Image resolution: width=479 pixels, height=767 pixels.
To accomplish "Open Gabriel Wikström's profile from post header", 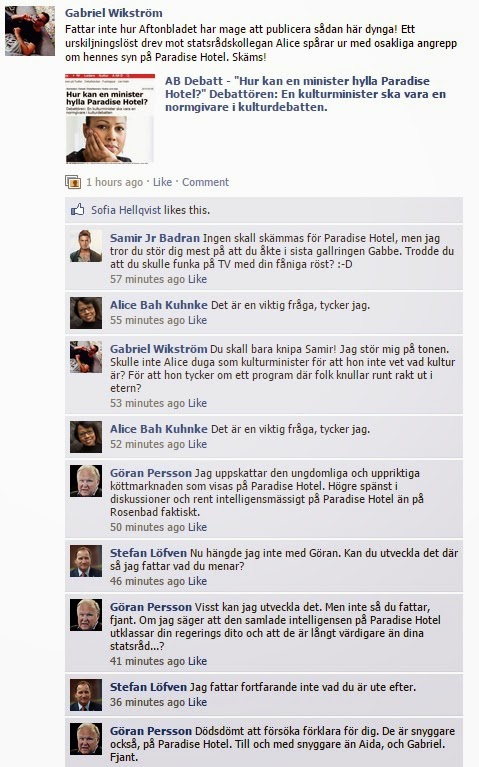I will (114, 13).
